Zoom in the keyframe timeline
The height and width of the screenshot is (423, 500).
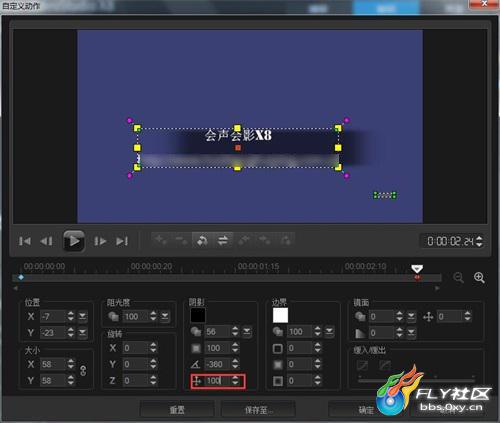click(x=479, y=277)
